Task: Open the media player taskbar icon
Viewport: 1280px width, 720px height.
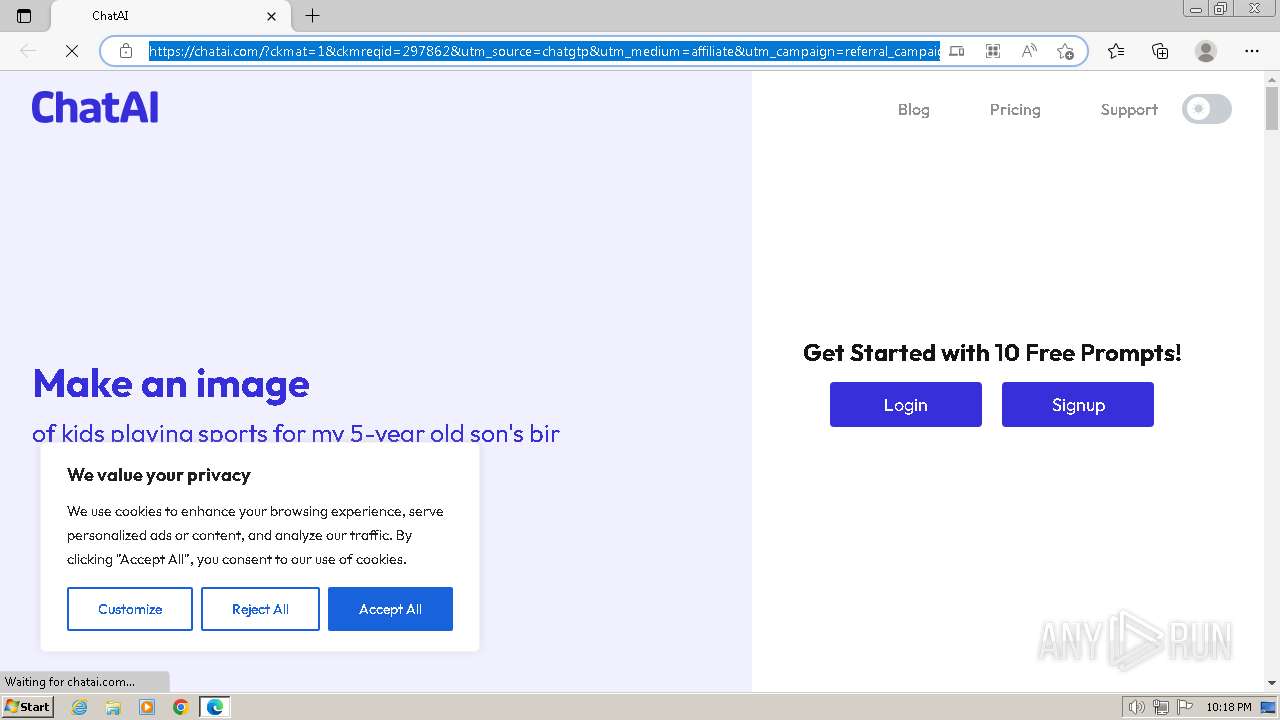Action: click(147, 707)
